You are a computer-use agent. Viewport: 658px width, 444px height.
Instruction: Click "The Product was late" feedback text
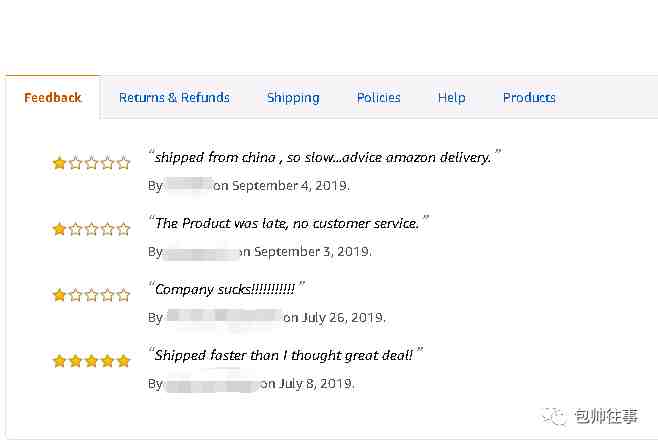pos(287,223)
